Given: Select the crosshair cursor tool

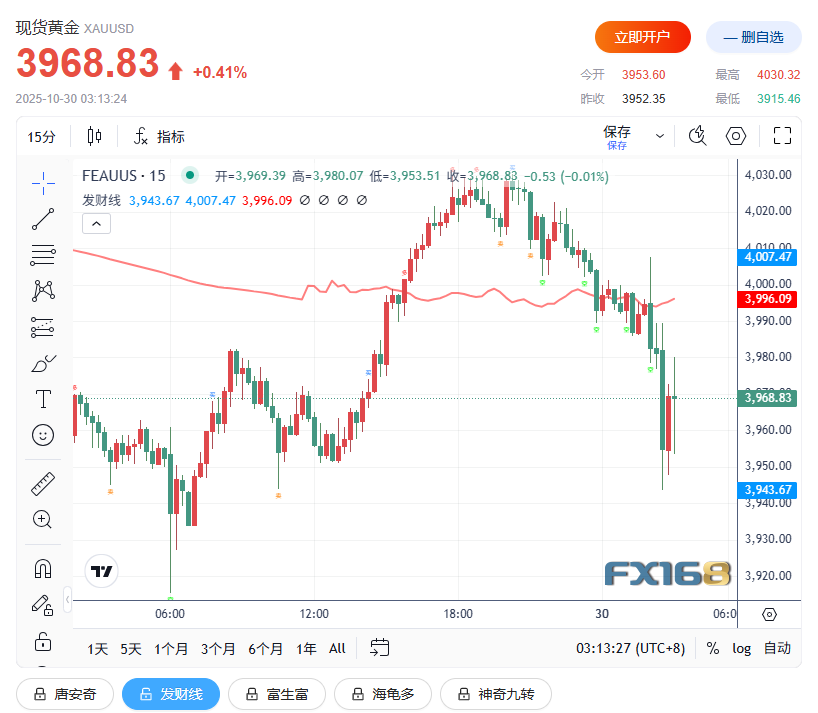Looking at the screenshot, I should click(x=43, y=184).
